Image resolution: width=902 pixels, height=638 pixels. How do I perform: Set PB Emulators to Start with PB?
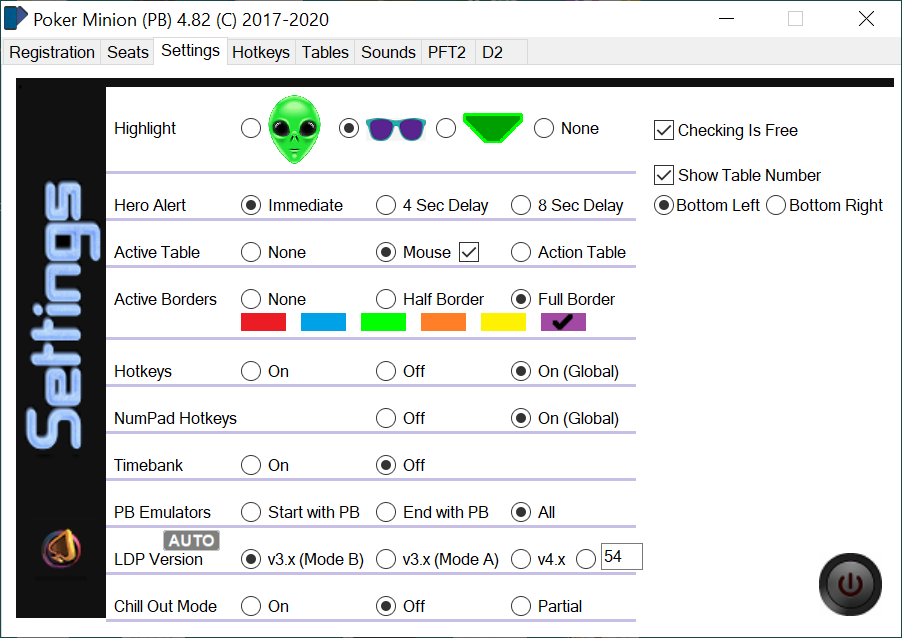click(x=251, y=512)
